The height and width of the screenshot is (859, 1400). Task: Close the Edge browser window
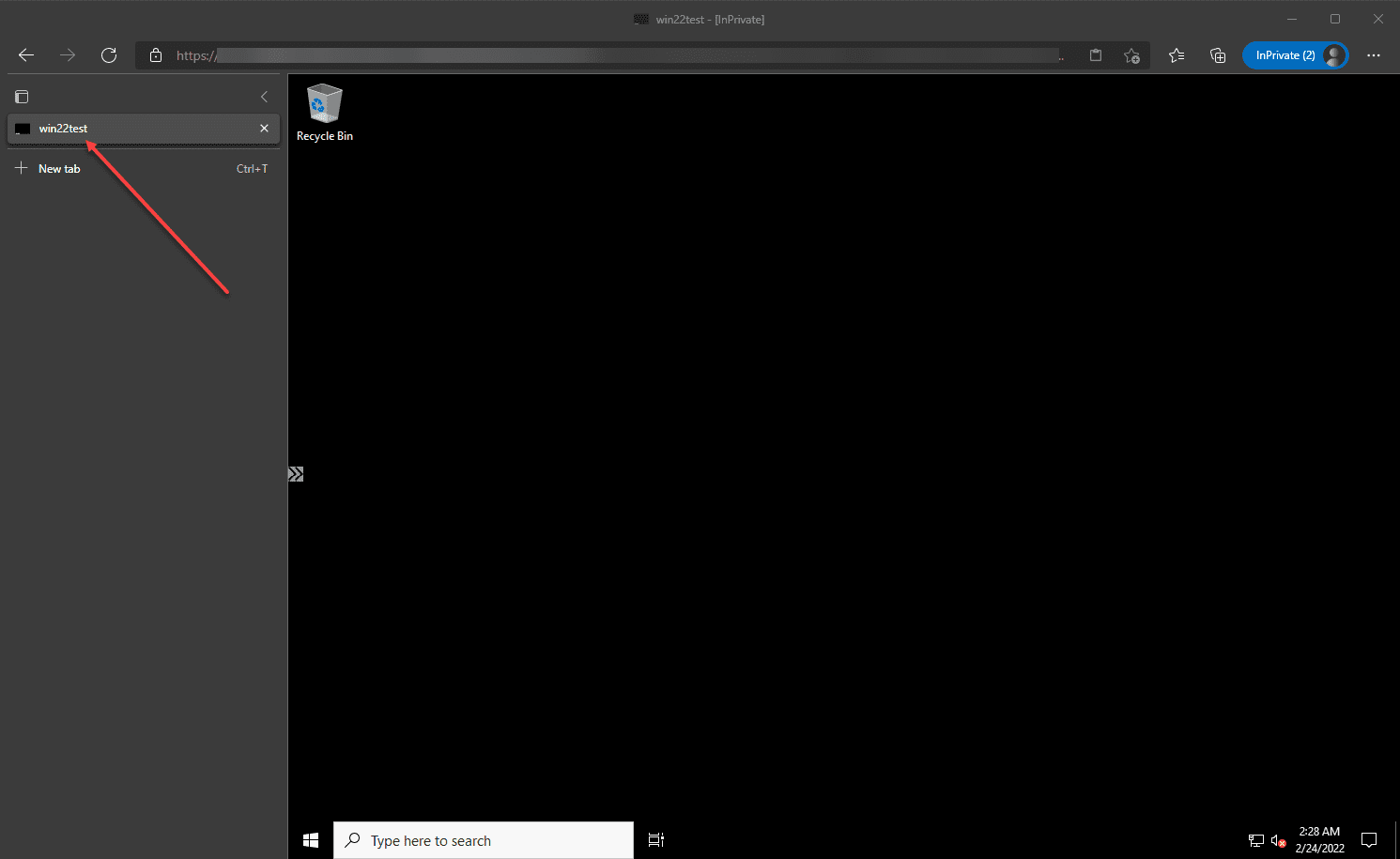(x=1378, y=19)
